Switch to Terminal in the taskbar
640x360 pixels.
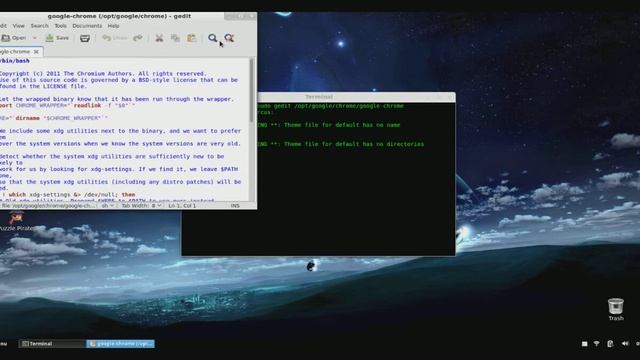(x=52, y=344)
